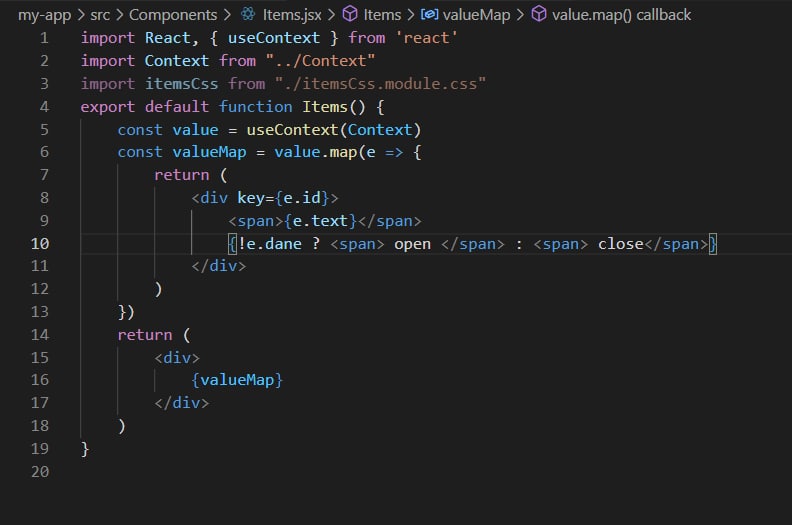Screen dimensions: 792x525
Task: Click the 'react' string on line 1
Action: pyautogui.click(x=426, y=38)
